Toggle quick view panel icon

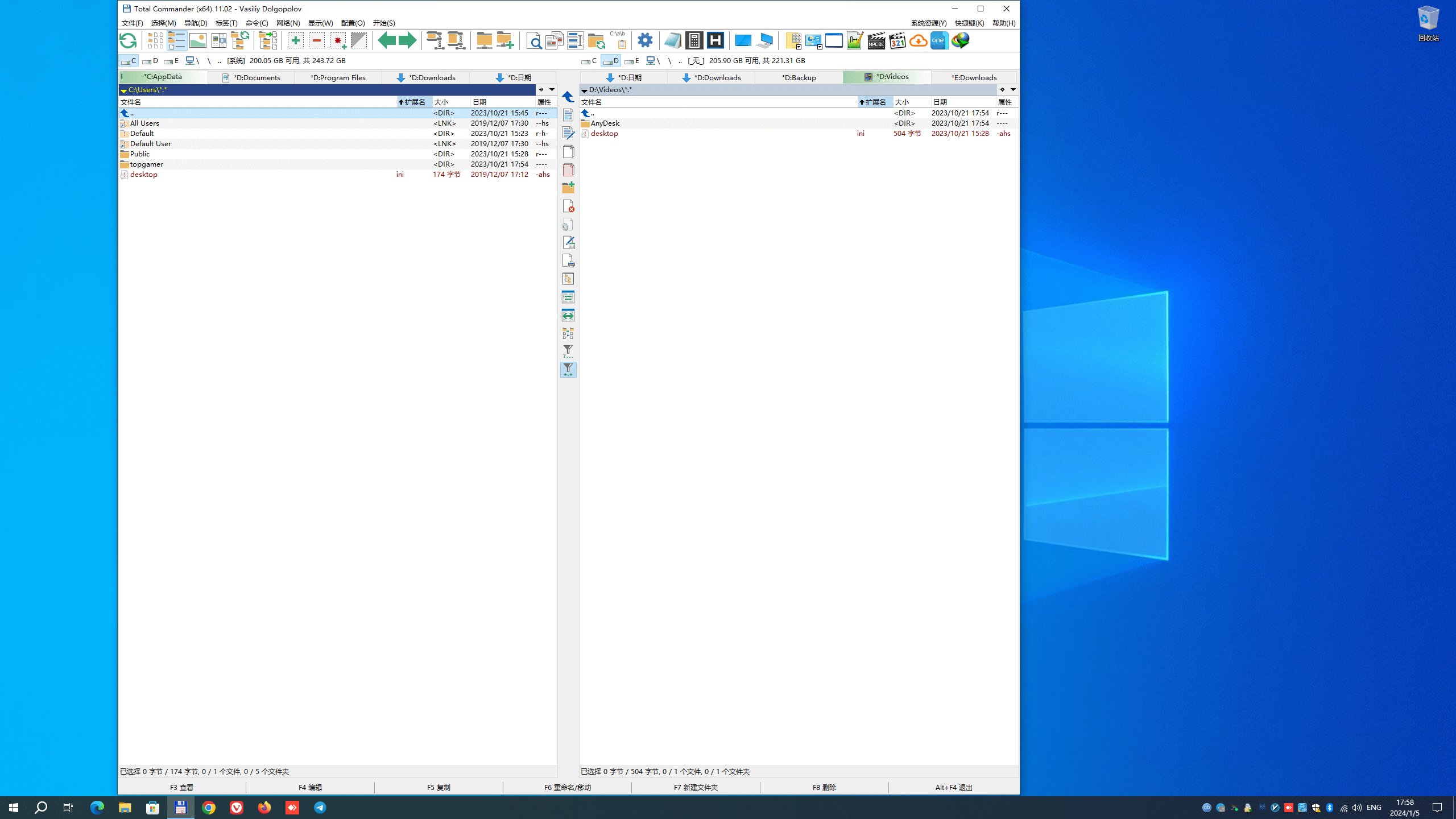point(219,40)
